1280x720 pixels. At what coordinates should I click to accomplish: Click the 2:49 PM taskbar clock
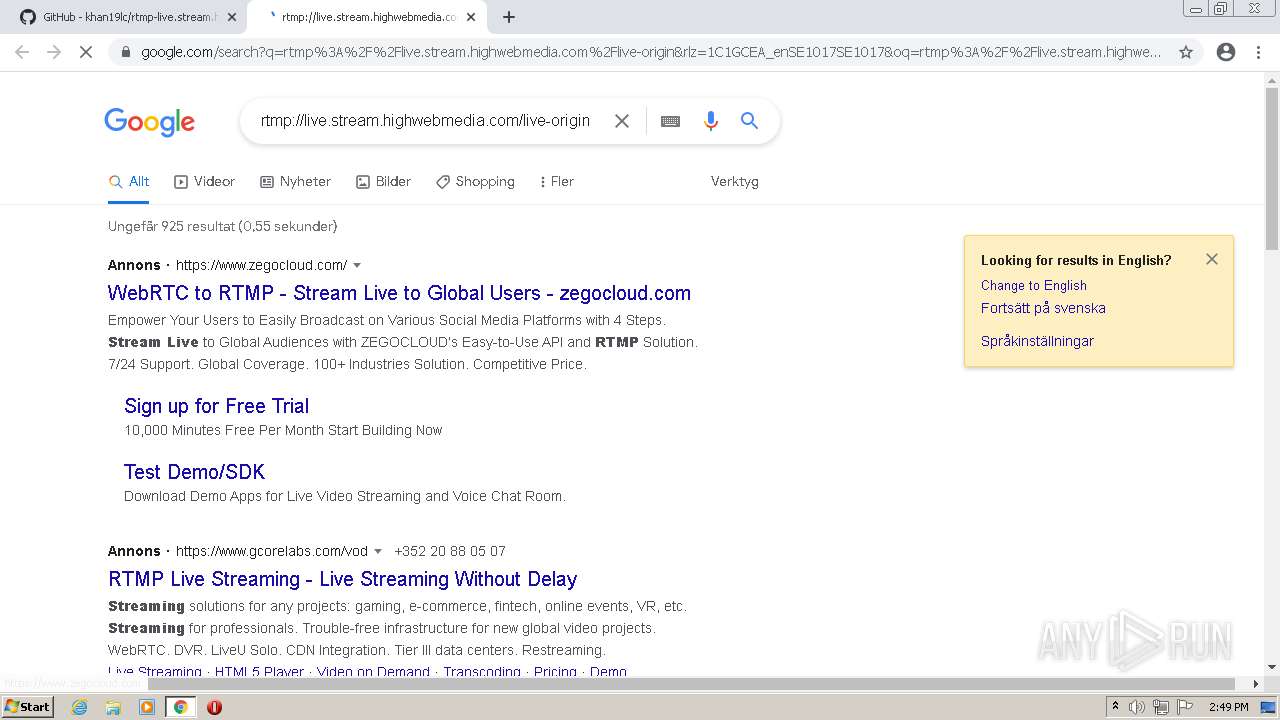pos(1228,707)
